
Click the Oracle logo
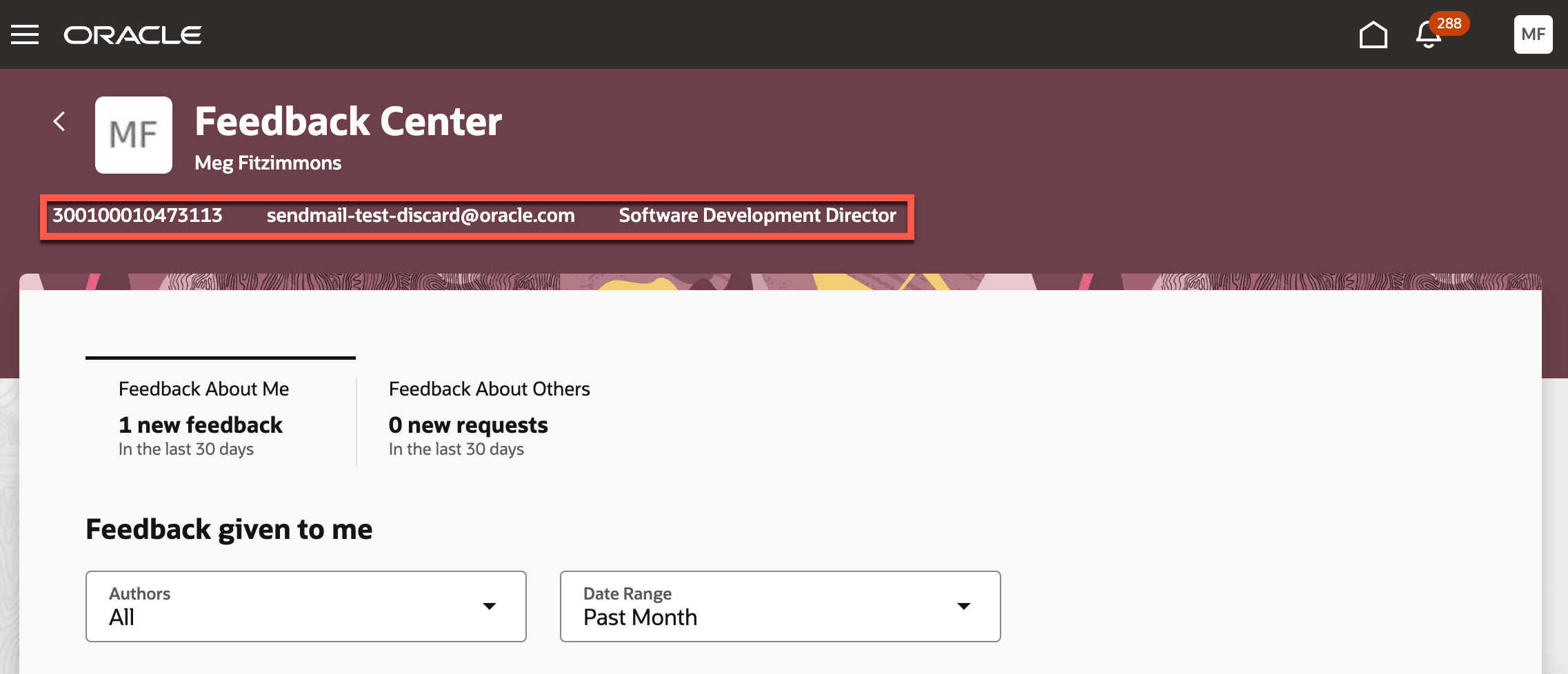coord(132,34)
